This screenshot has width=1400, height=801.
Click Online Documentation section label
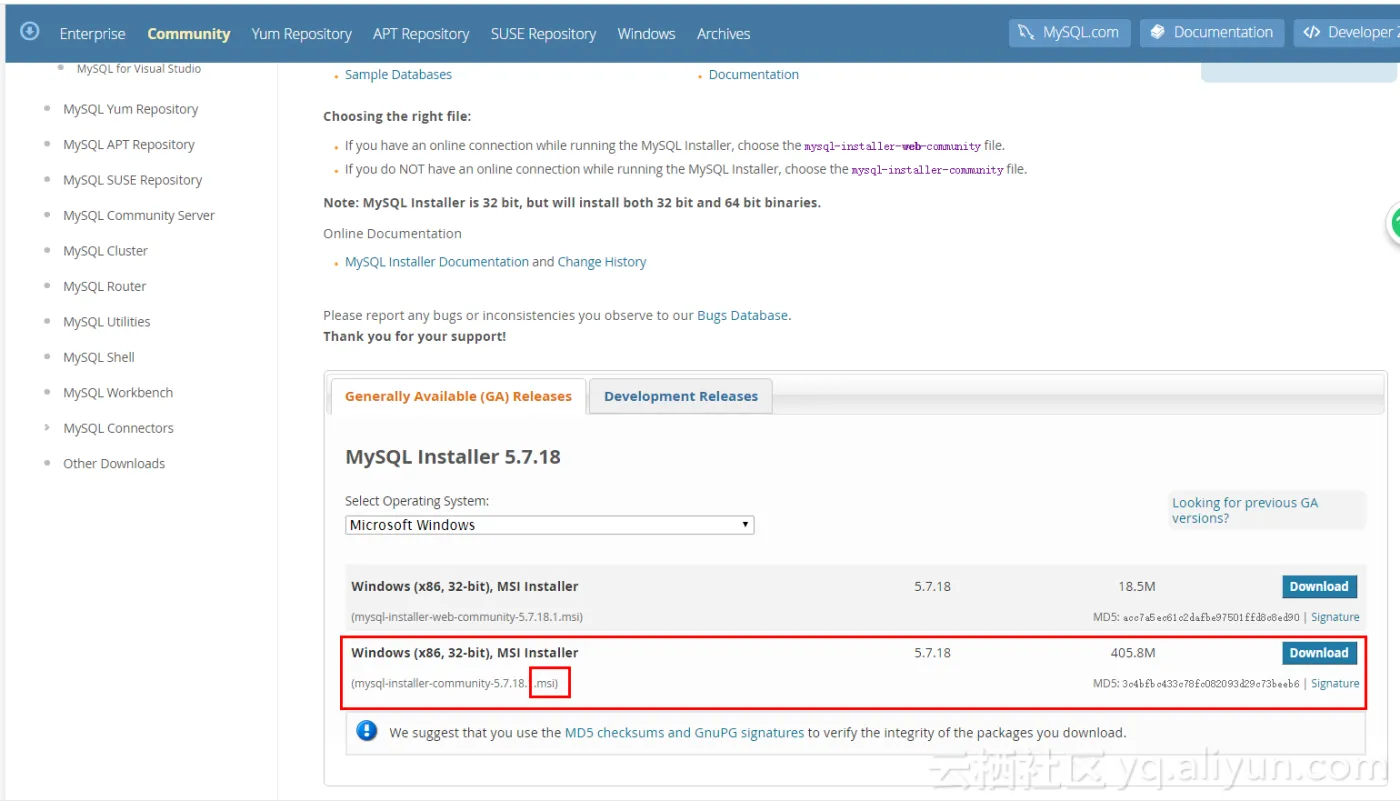tap(392, 234)
